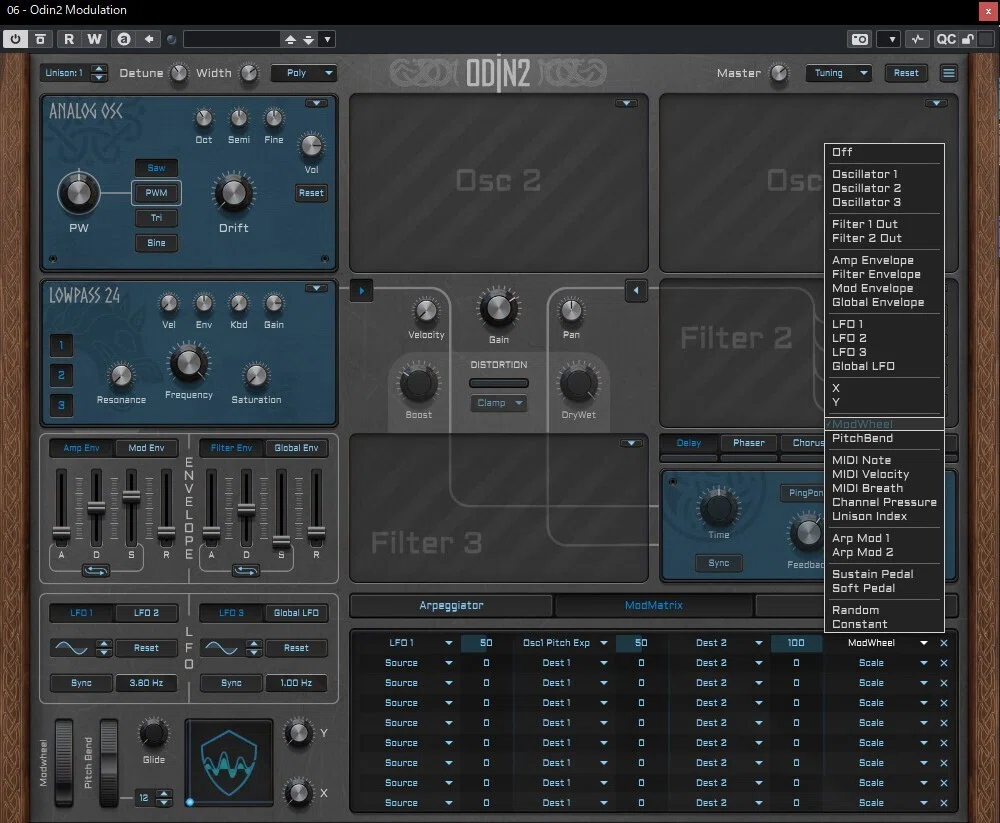Viewport: 1000px width, 823px height.
Task: Choose Filter Envelope from the source menu
Action: coord(876,274)
